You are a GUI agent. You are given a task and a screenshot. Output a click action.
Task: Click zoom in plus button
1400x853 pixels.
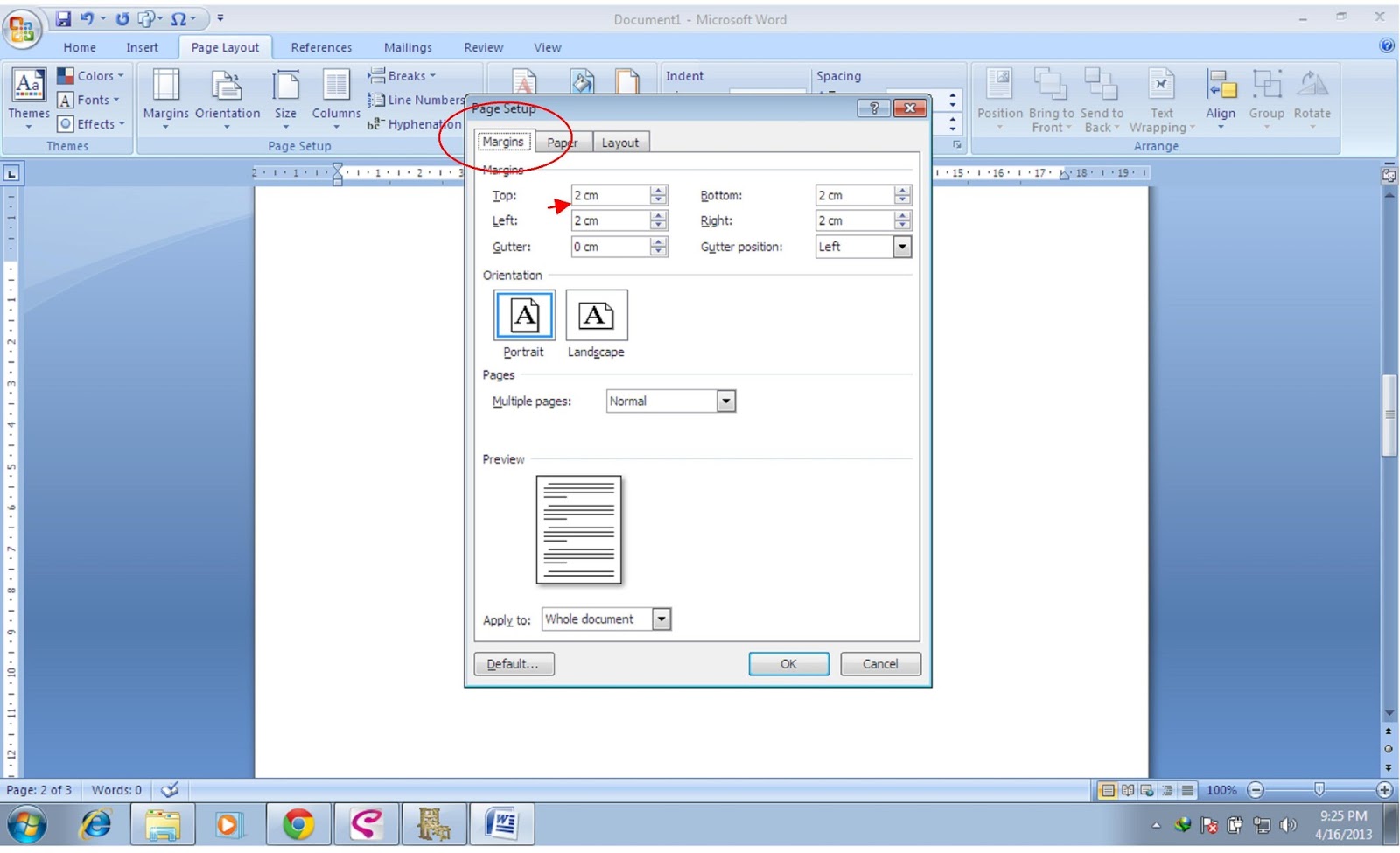click(x=1384, y=790)
